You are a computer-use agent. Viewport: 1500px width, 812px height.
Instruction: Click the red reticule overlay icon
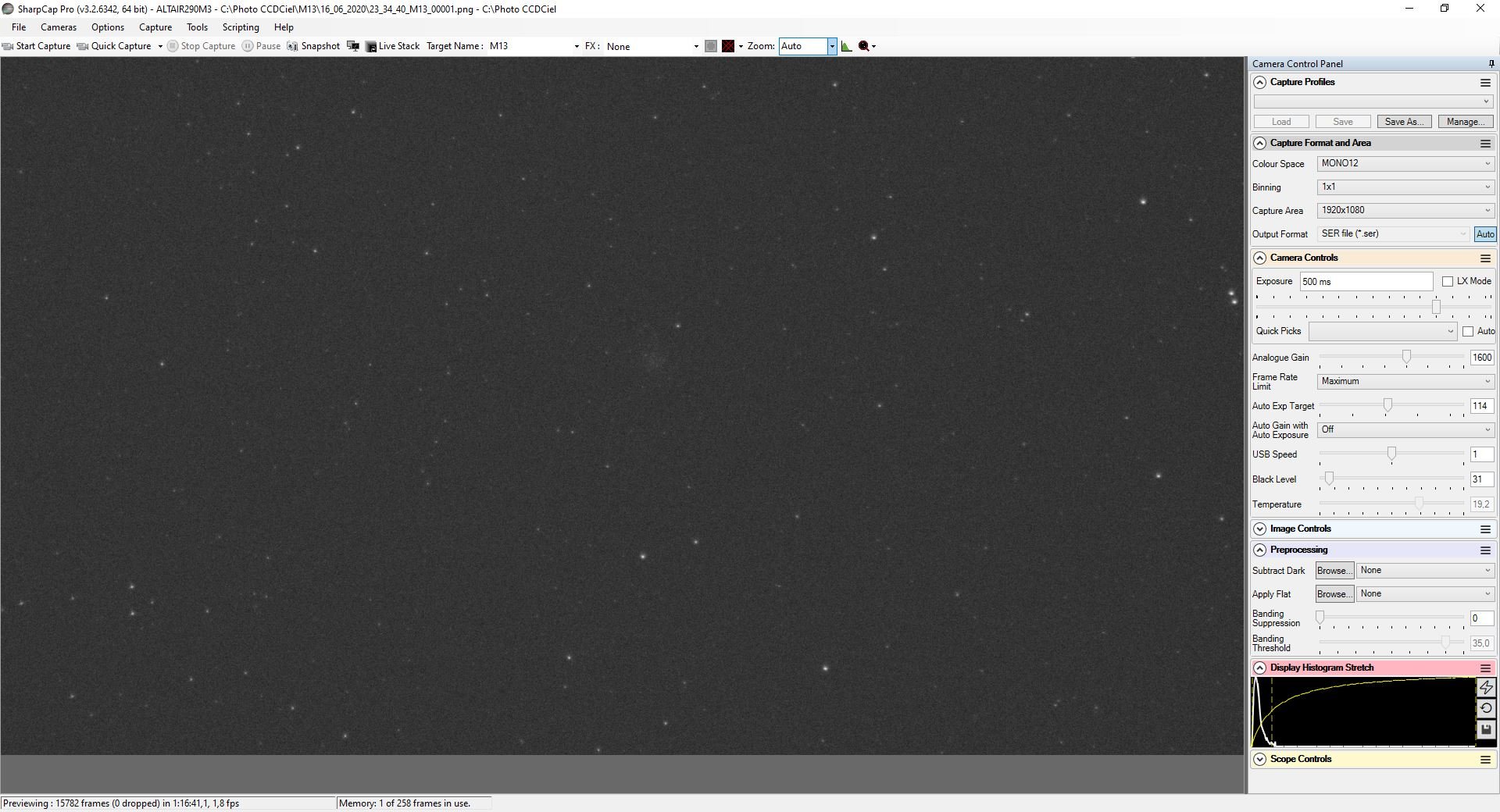(728, 46)
